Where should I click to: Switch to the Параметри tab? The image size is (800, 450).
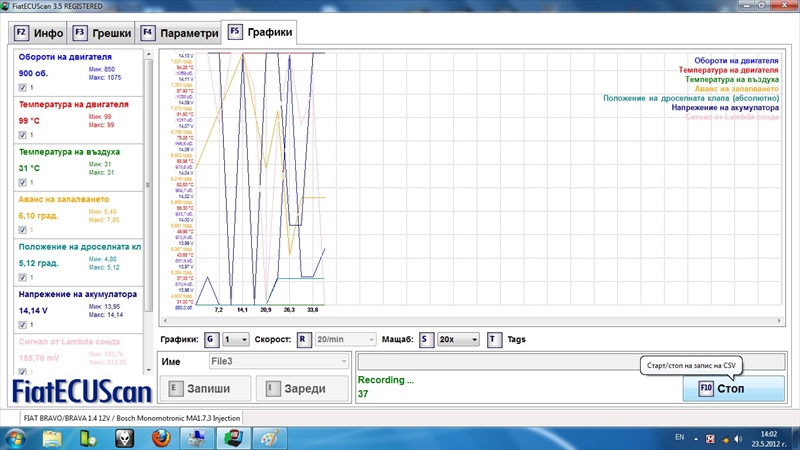(179, 33)
